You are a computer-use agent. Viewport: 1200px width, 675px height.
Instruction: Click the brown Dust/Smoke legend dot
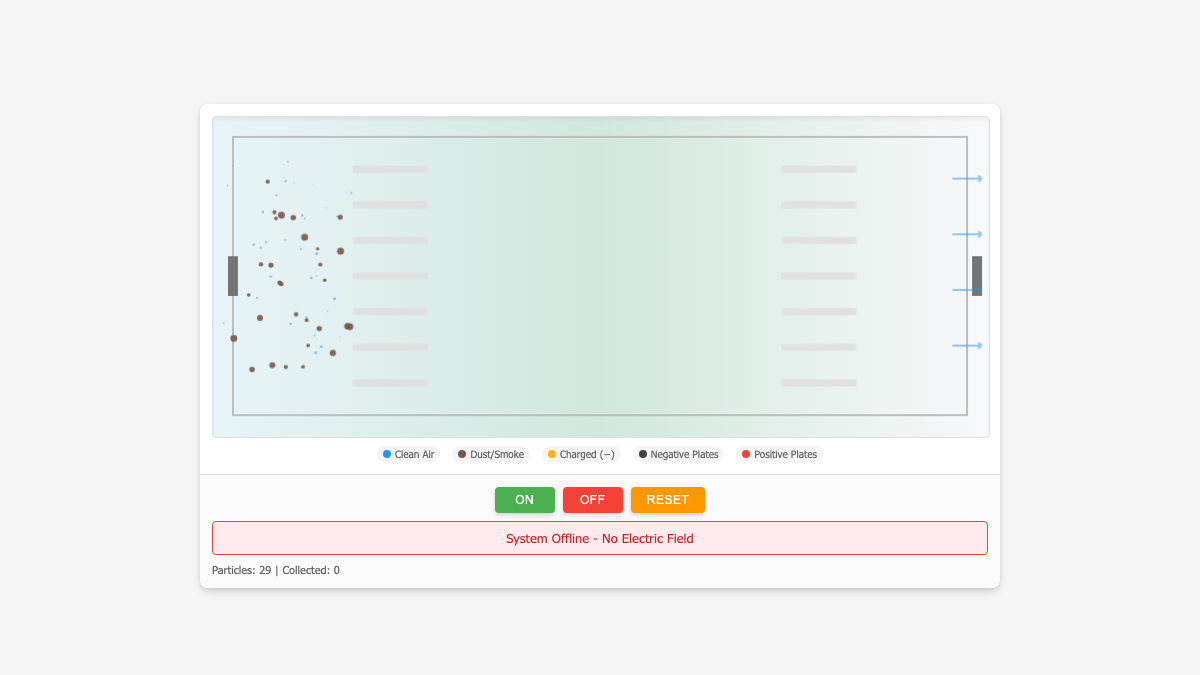click(x=462, y=454)
